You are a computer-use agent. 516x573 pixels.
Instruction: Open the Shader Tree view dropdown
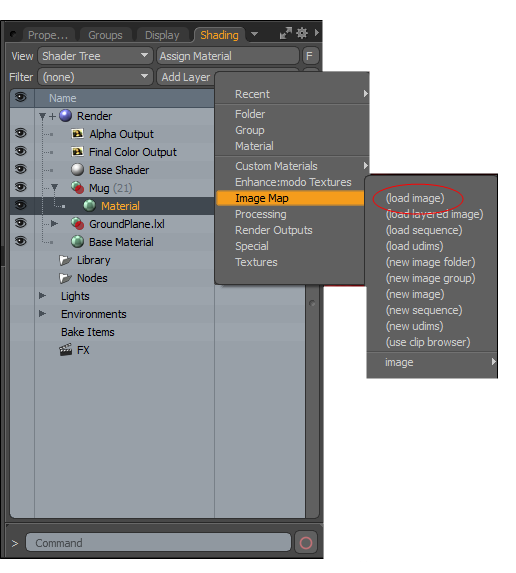click(x=95, y=56)
